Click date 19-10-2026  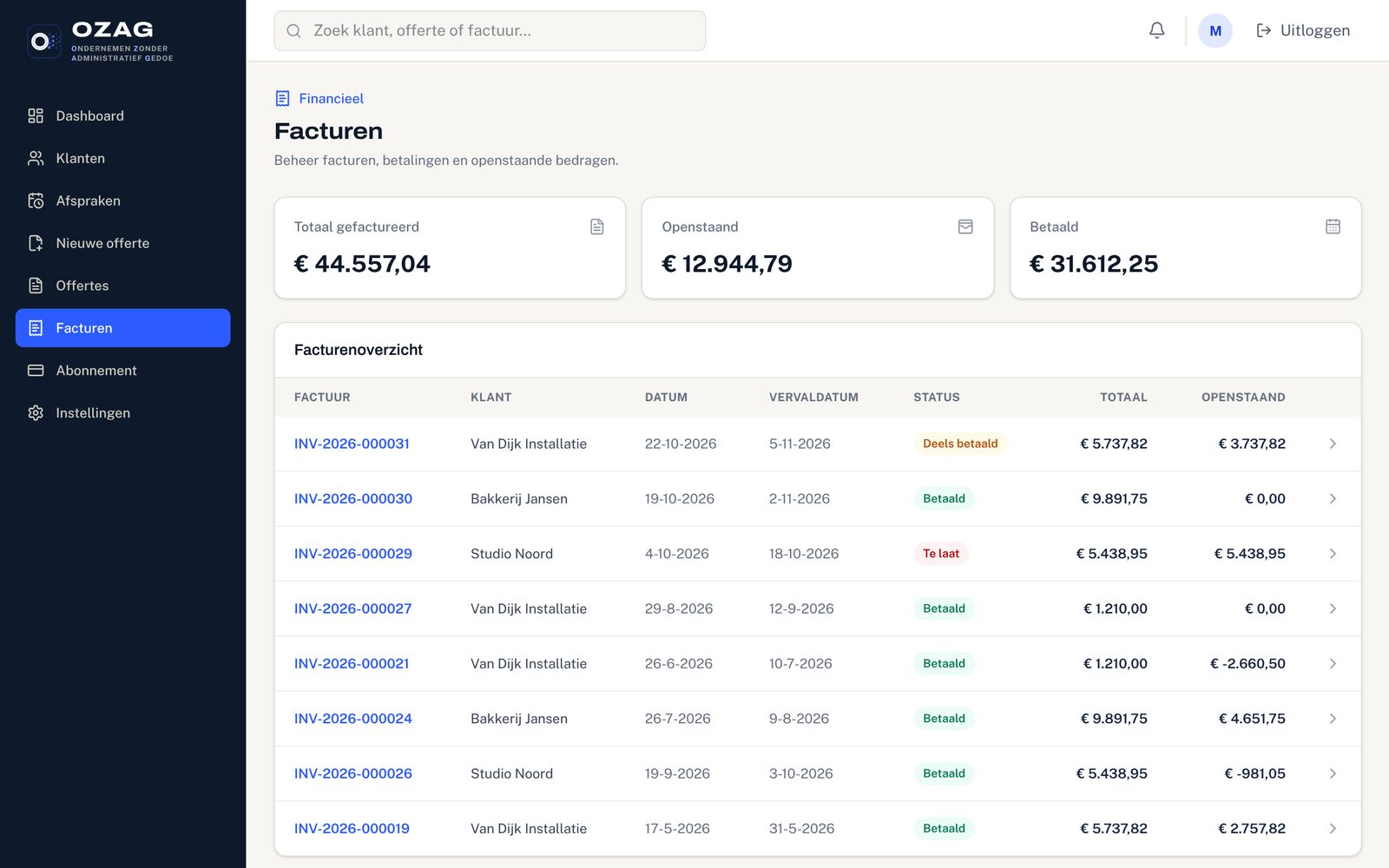tap(680, 498)
